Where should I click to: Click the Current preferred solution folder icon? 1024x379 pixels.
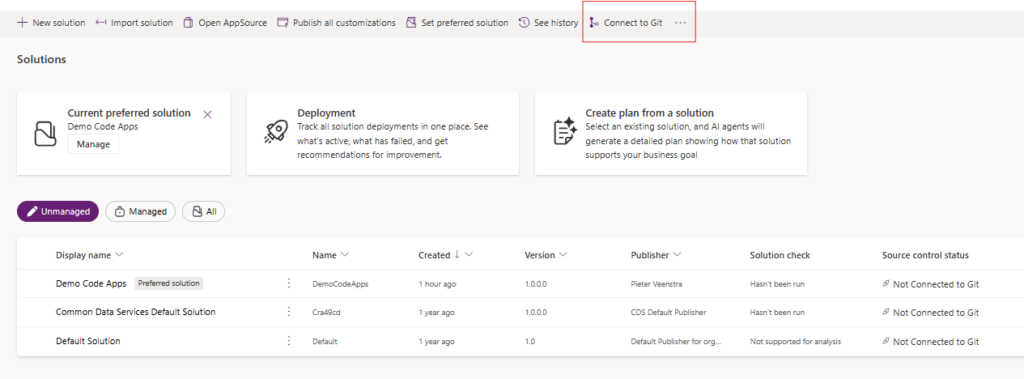46,133
